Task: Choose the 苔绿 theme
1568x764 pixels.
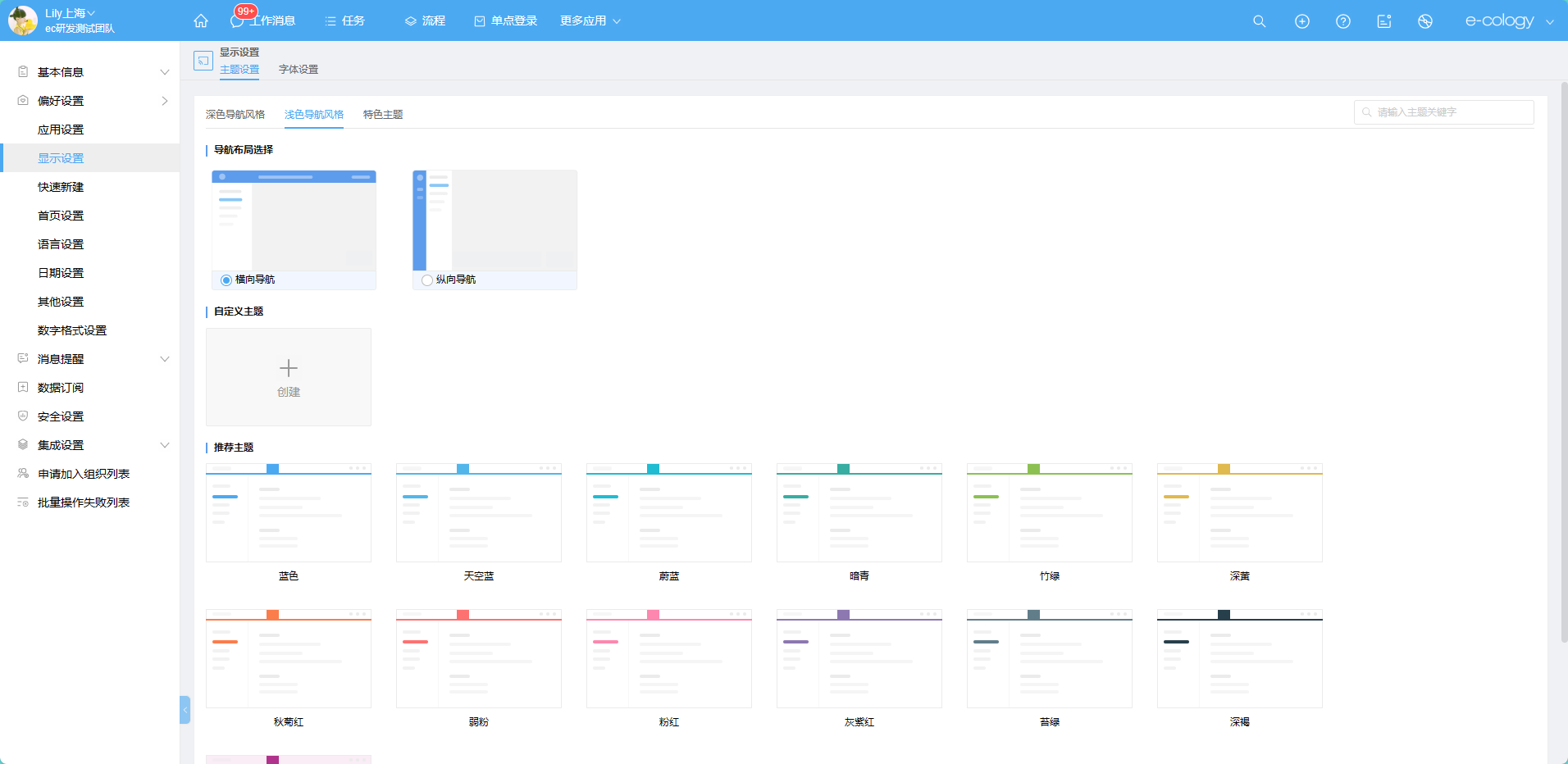Action: pyautogui.click(x=1050, y=659)
